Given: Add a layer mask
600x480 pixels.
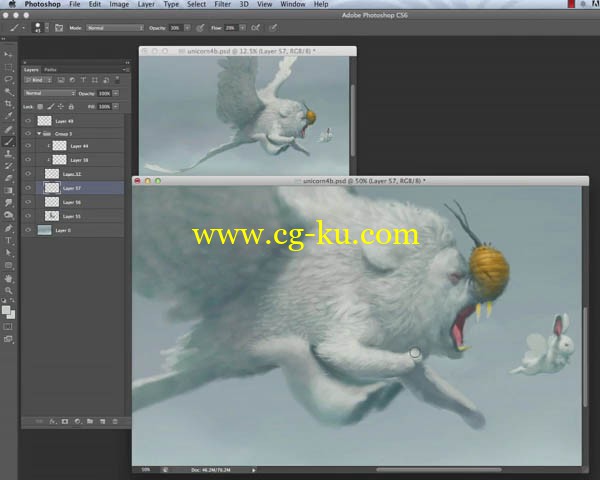Looking at the screenshot, I should point(65,421).
